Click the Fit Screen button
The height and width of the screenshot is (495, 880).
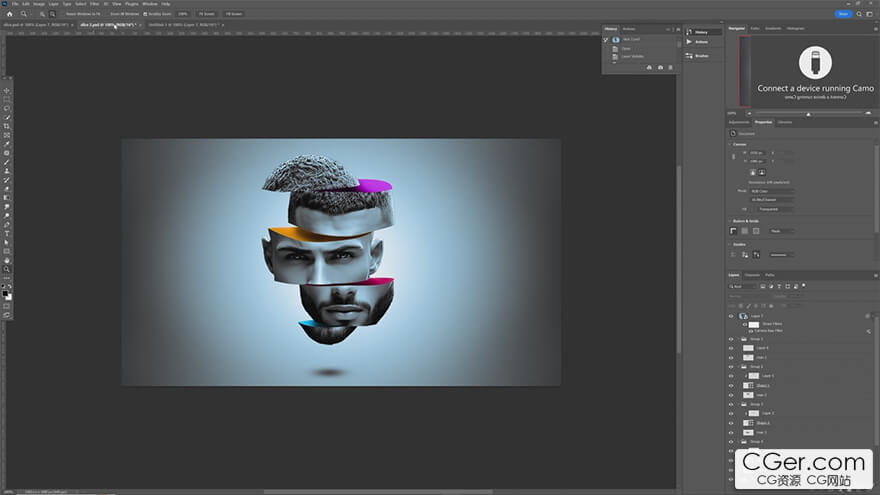[206, 14]
